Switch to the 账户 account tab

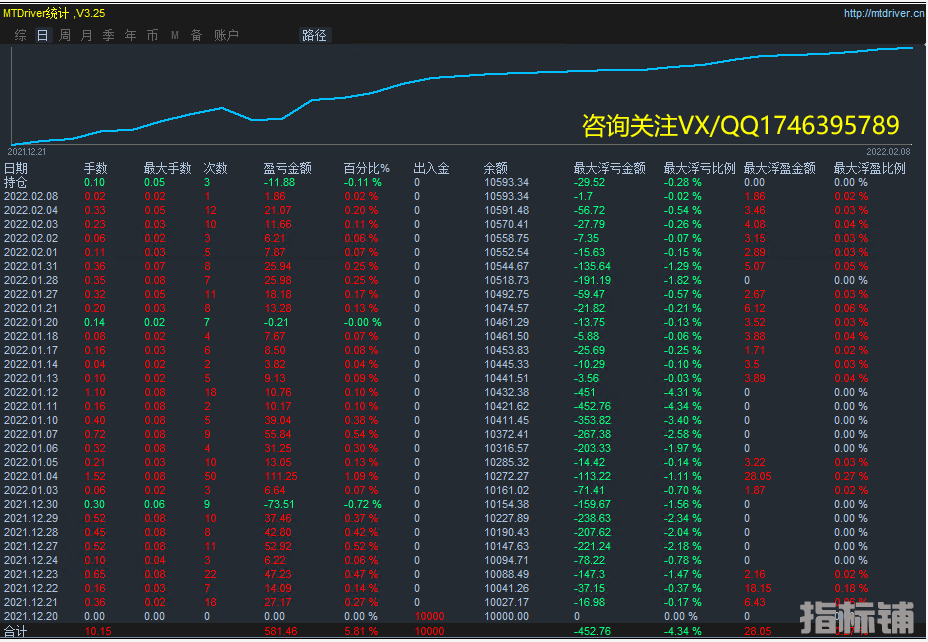click(x=227, y=35)
